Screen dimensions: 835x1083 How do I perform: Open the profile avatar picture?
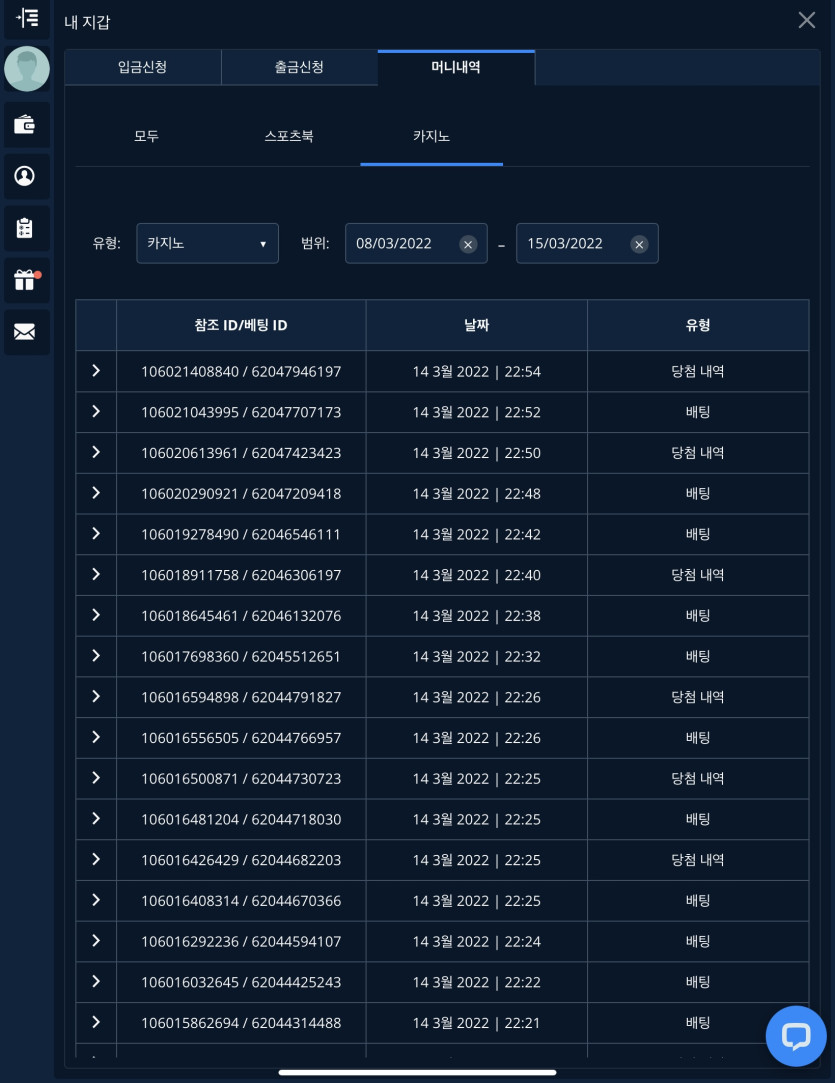[27, 69]
